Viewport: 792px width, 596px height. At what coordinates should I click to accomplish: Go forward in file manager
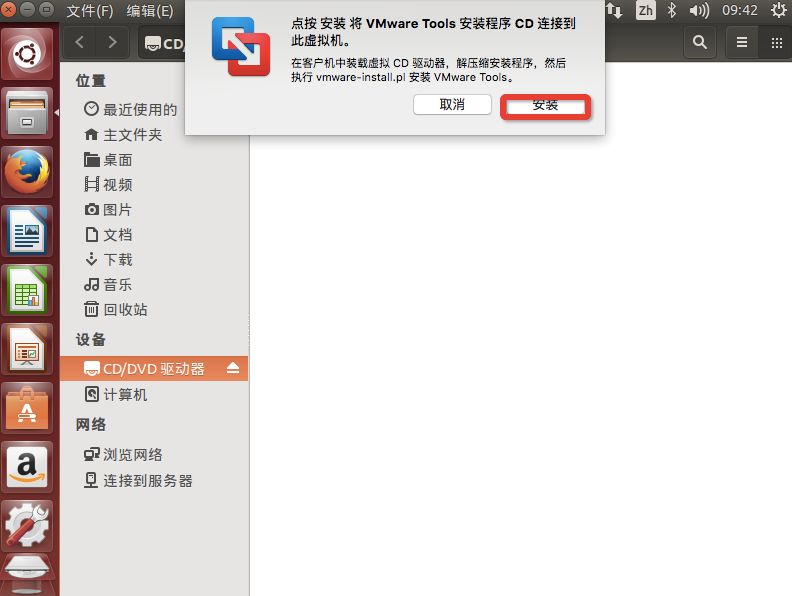tap(112, 42)
